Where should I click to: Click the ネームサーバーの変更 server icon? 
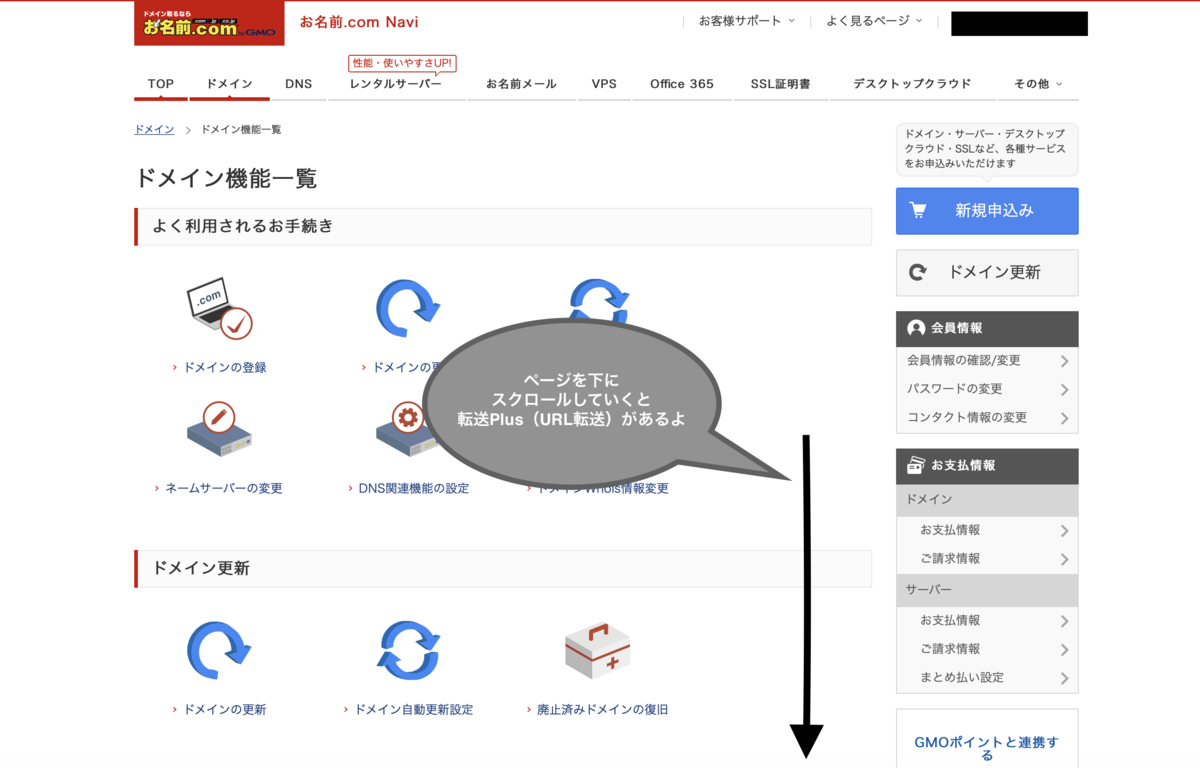point(219,428)
